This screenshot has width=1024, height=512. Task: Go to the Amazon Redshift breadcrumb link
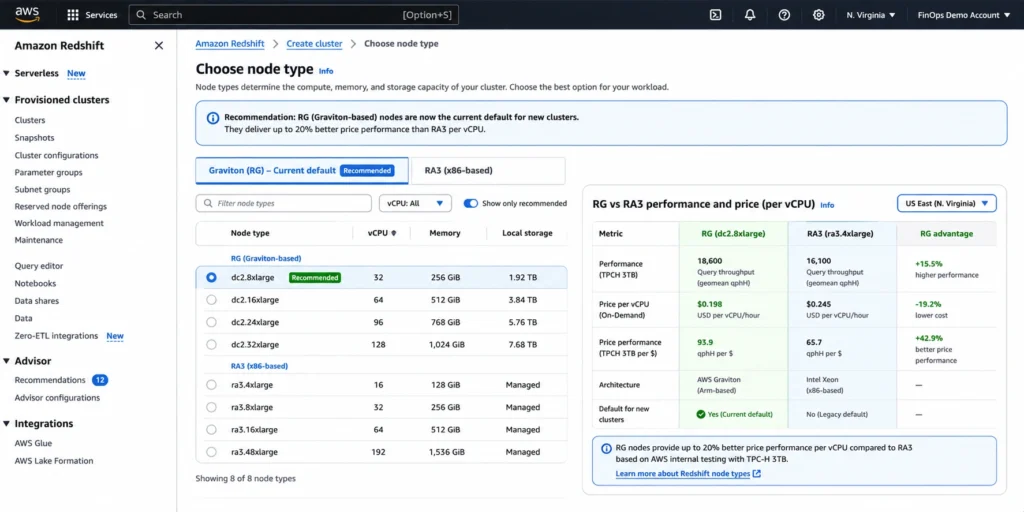pos(230,44)
